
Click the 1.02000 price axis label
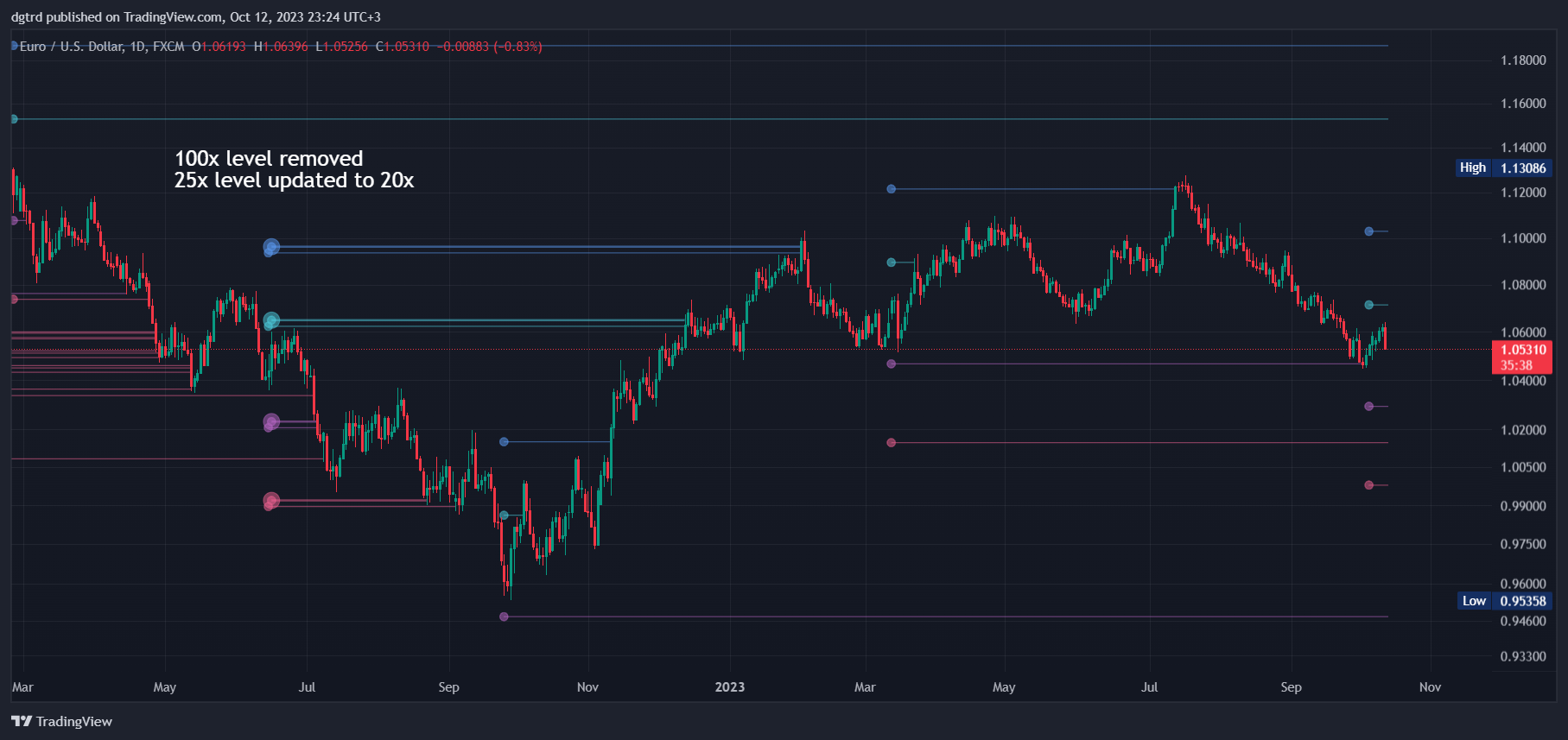1523,430
